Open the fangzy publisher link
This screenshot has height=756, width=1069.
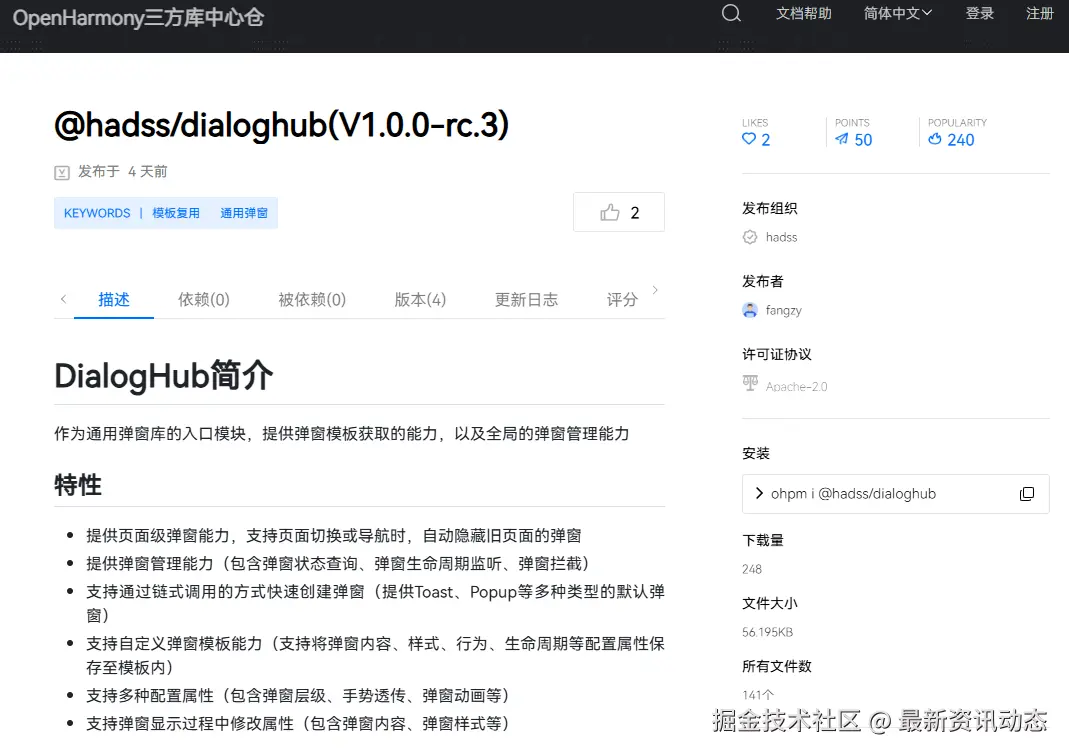pos(783,310)
